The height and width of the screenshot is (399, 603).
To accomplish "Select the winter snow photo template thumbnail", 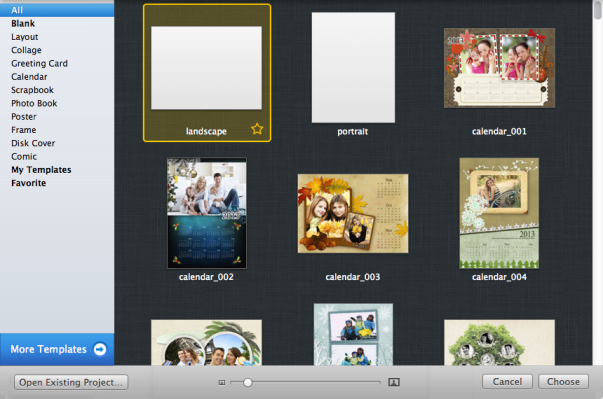I will [353, 334].
